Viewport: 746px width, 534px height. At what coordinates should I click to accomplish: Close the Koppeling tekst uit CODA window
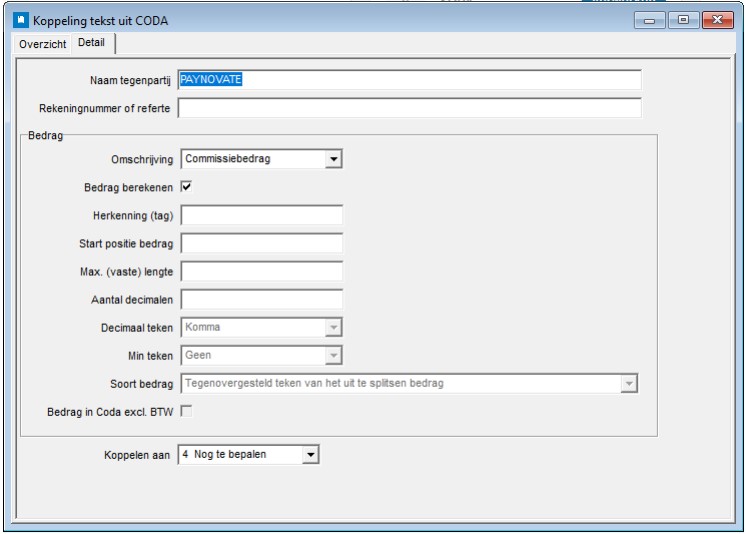pos(717,20)
